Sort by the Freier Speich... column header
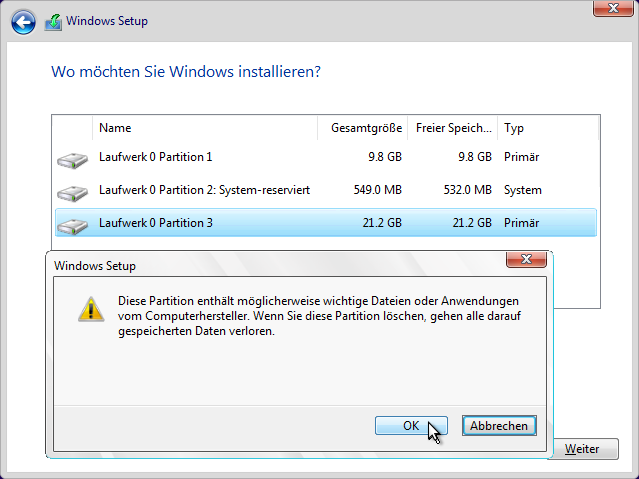 coord(452,128)
